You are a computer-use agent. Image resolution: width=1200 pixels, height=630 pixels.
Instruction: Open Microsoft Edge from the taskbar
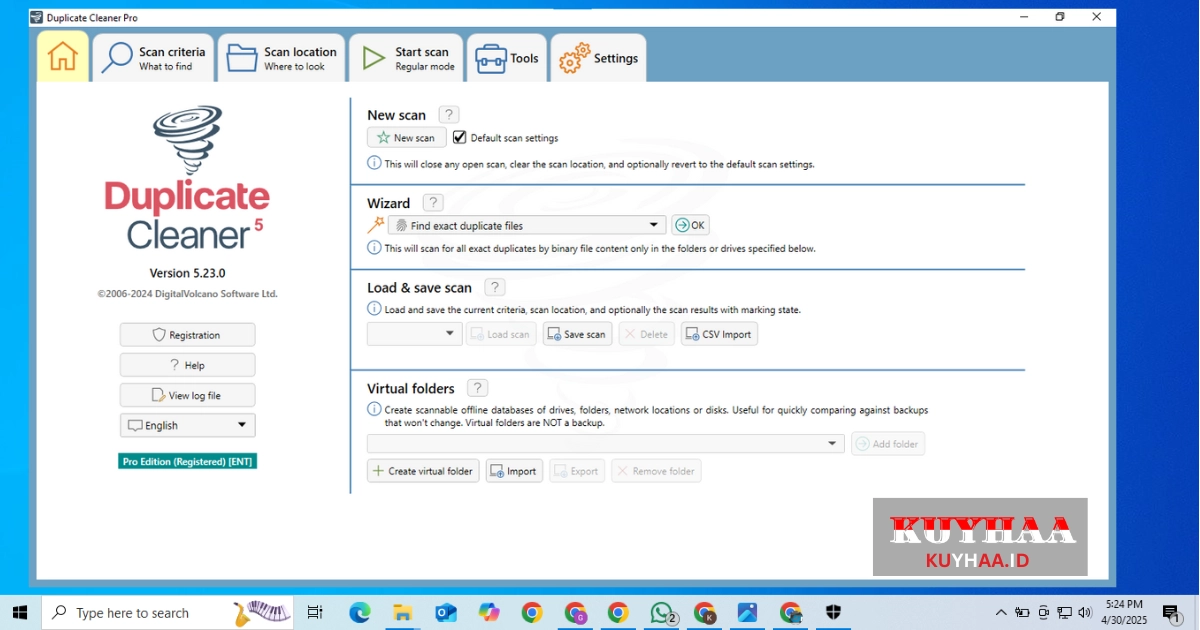pyautogui.click(x=360, y=613)
